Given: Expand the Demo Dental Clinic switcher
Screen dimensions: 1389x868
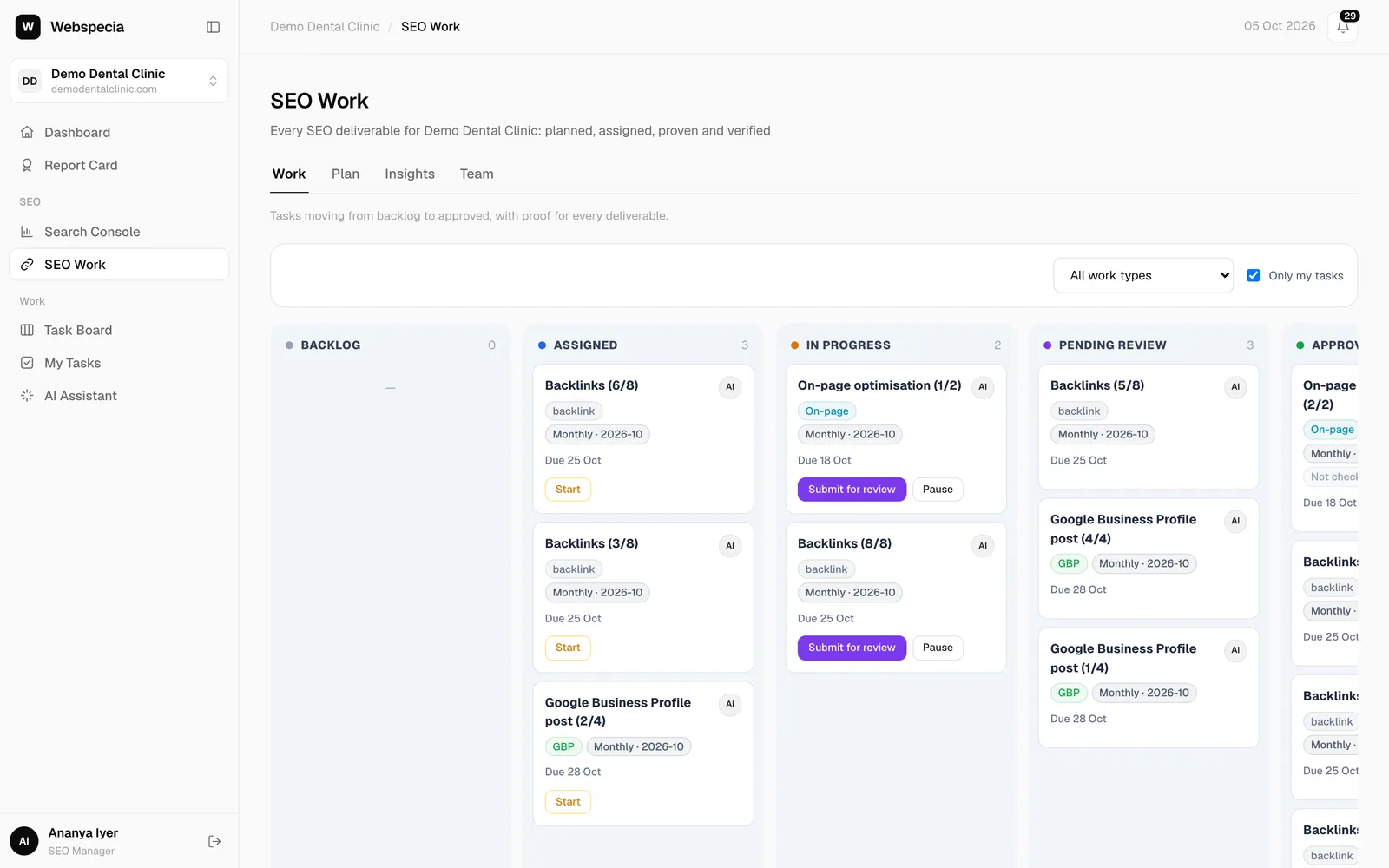Looking at the screenshot, I should click(x=119, y=81).
